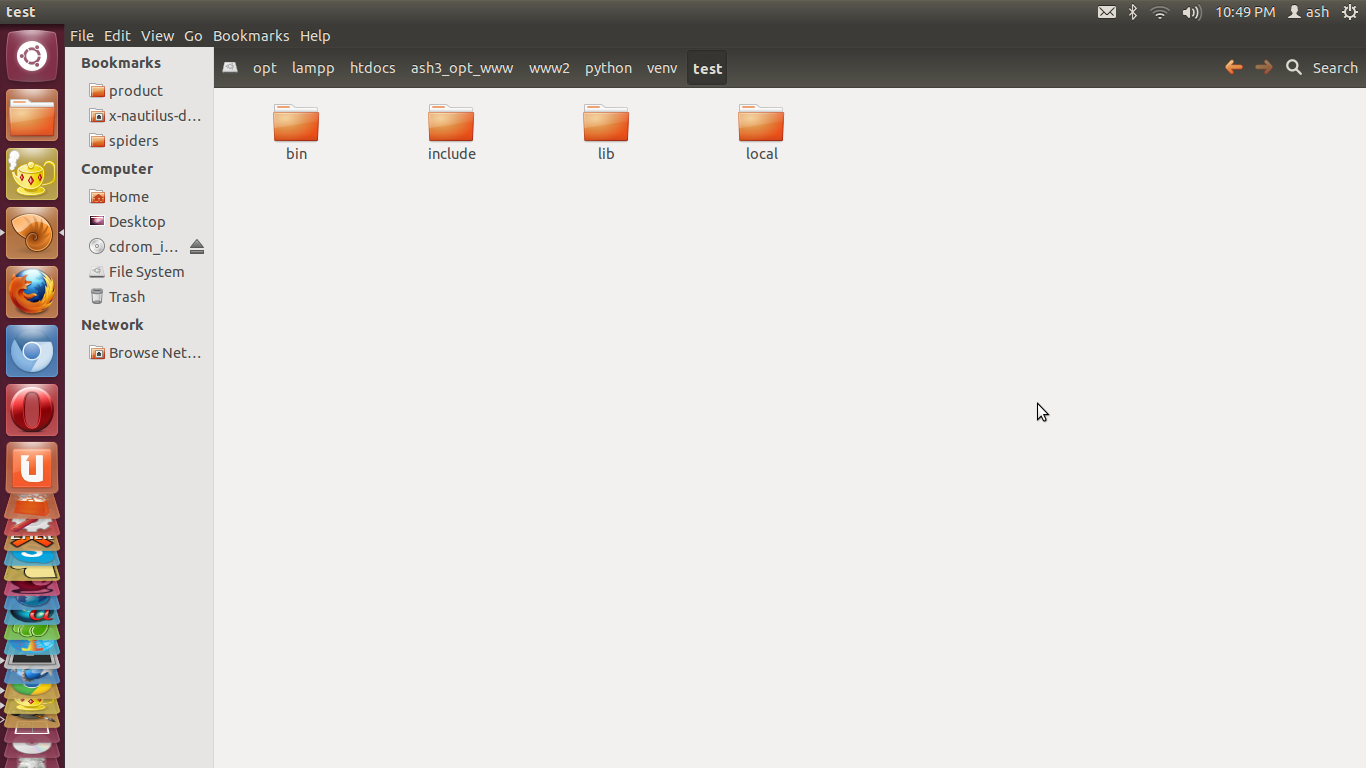Open the system power gear menu
Screen dimensions: 1366x768
[1349, 12]
